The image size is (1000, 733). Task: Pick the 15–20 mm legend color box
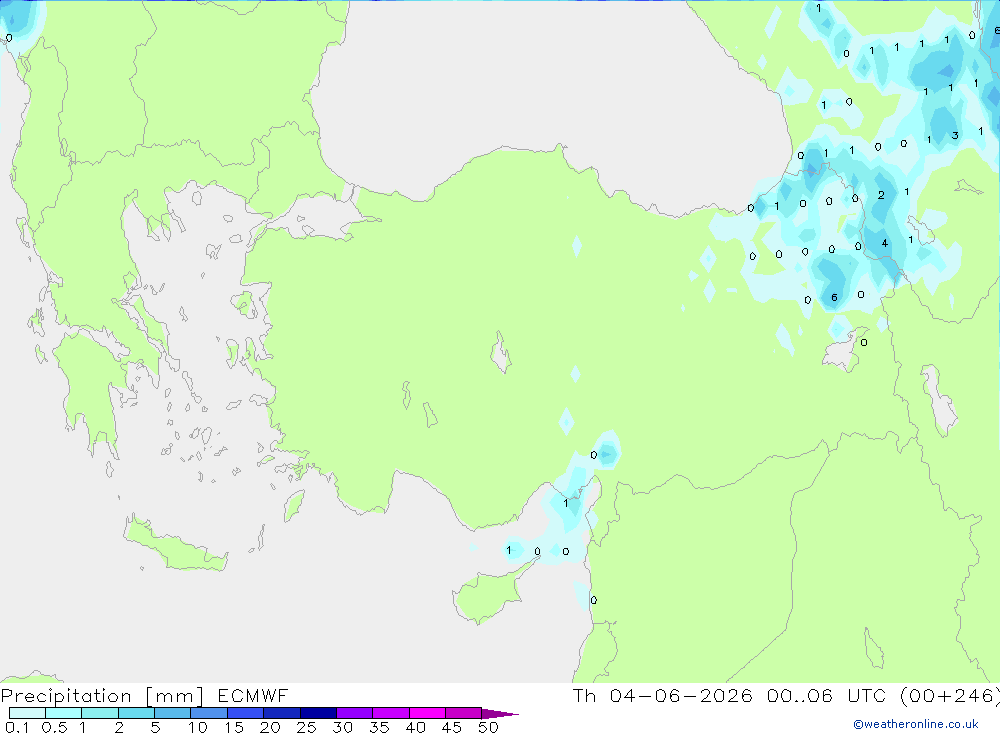coord(246,713)
